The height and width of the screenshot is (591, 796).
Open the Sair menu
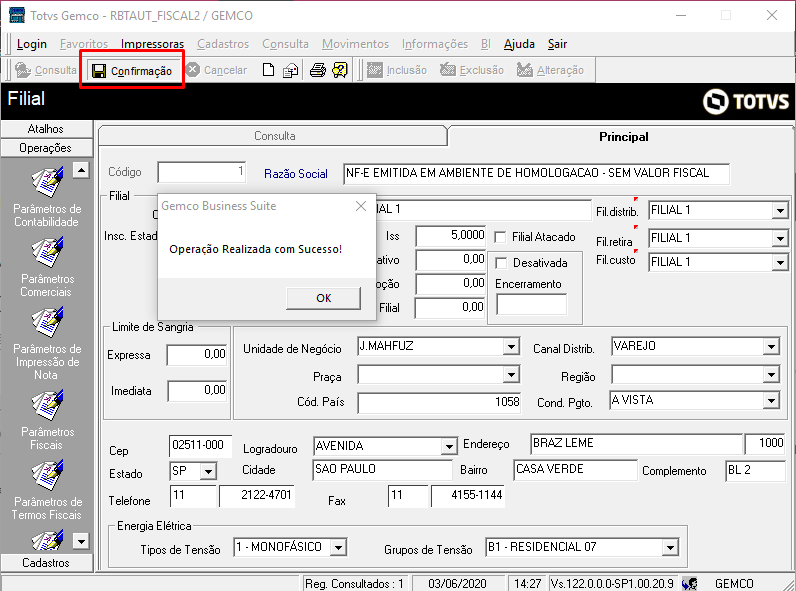tap(557, 44)
